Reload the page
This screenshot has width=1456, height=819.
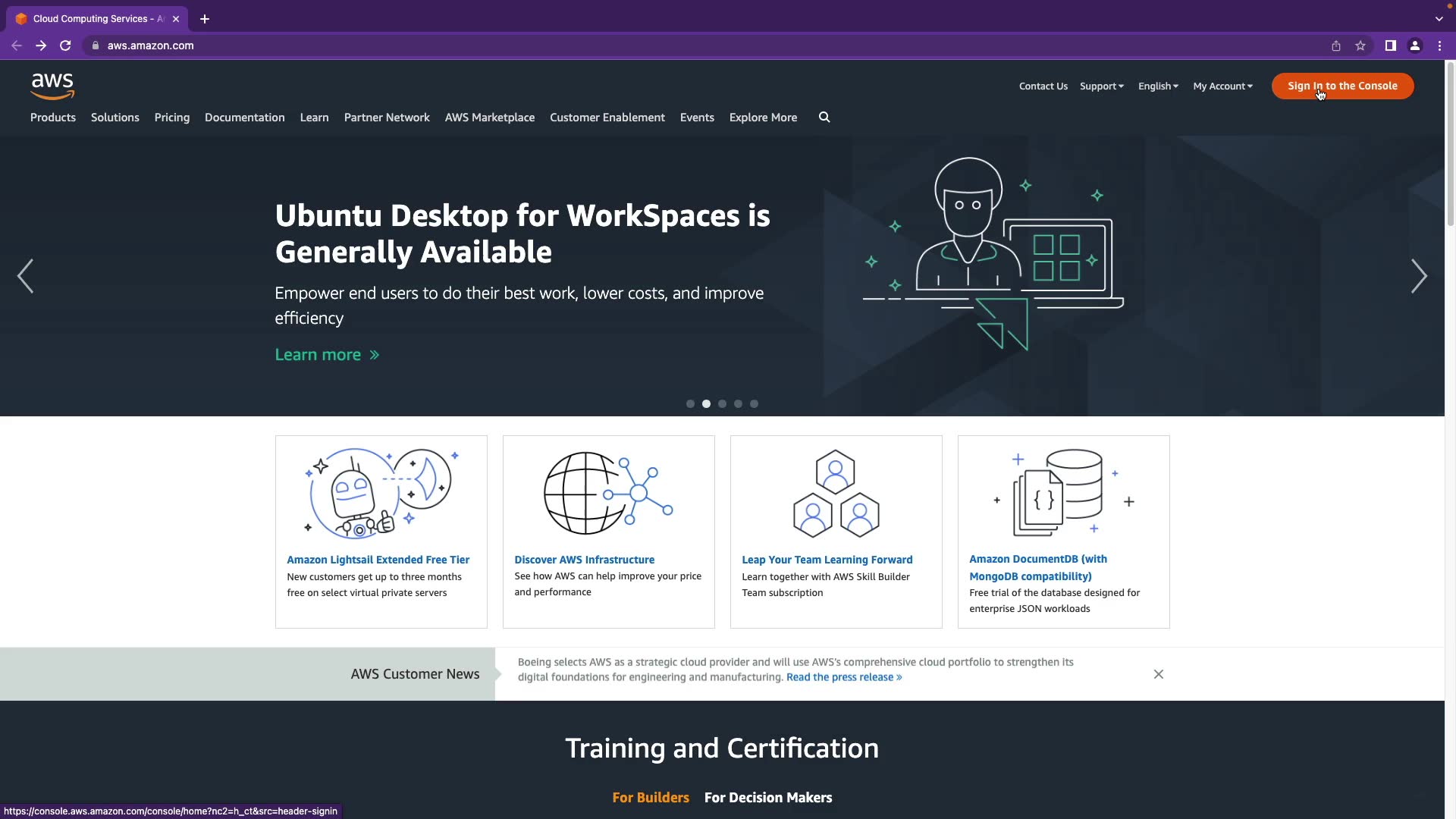coord(65,45)
